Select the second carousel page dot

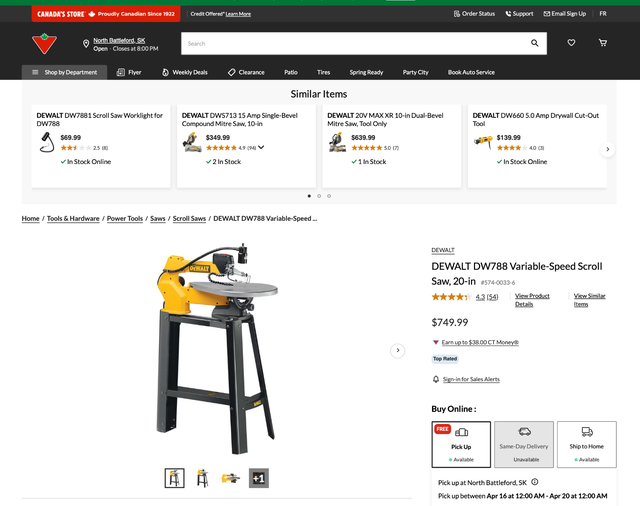point(319,196)
